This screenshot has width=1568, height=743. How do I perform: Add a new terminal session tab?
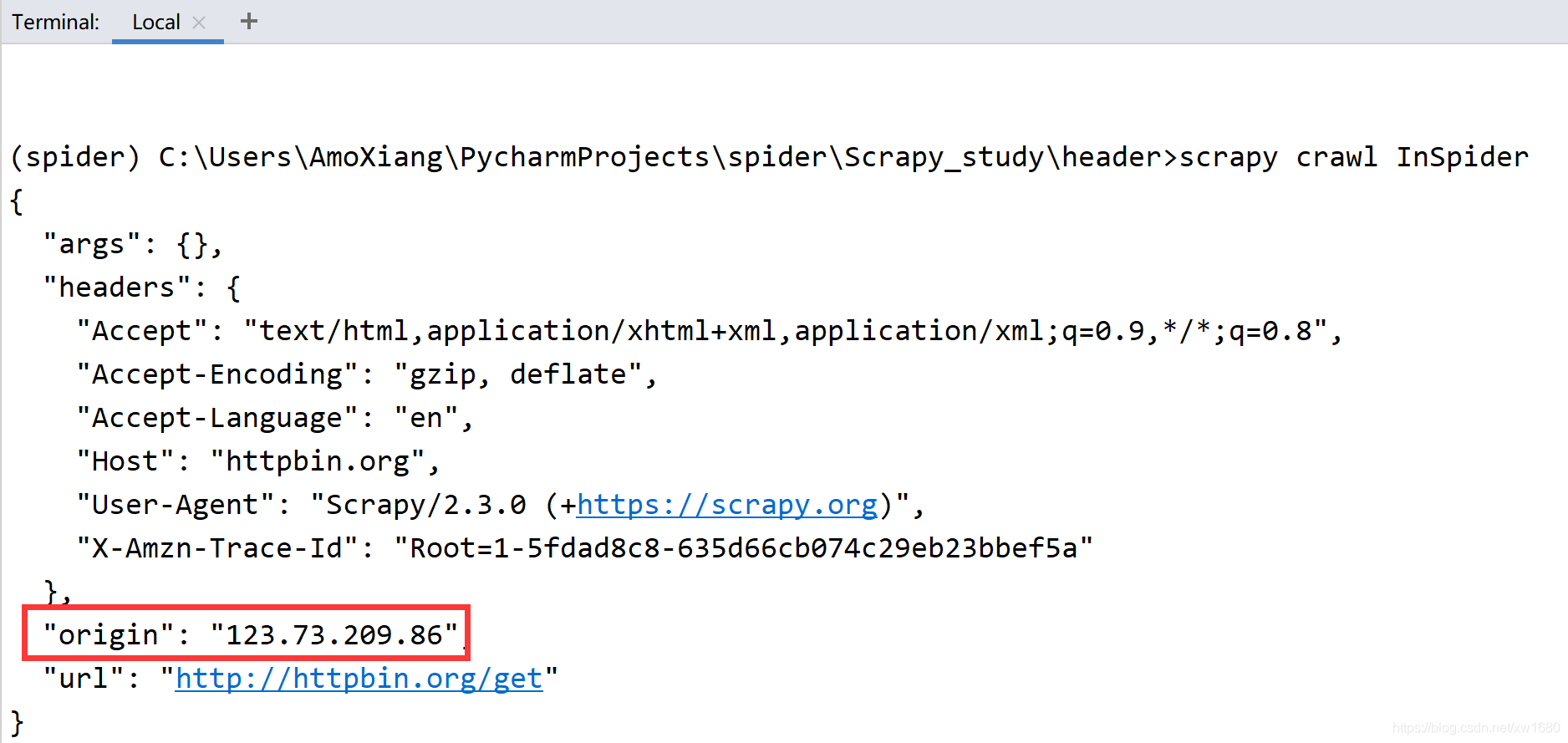point(249,21)
